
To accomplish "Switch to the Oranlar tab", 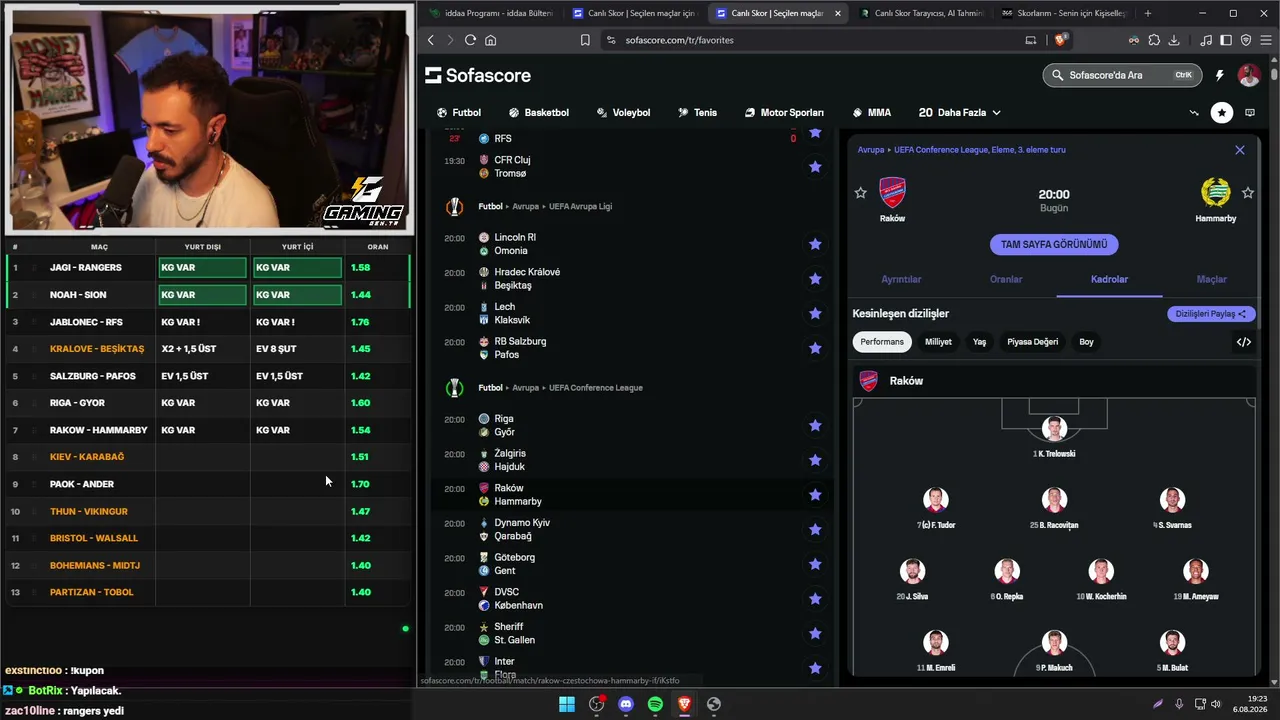I will 1006,280.
